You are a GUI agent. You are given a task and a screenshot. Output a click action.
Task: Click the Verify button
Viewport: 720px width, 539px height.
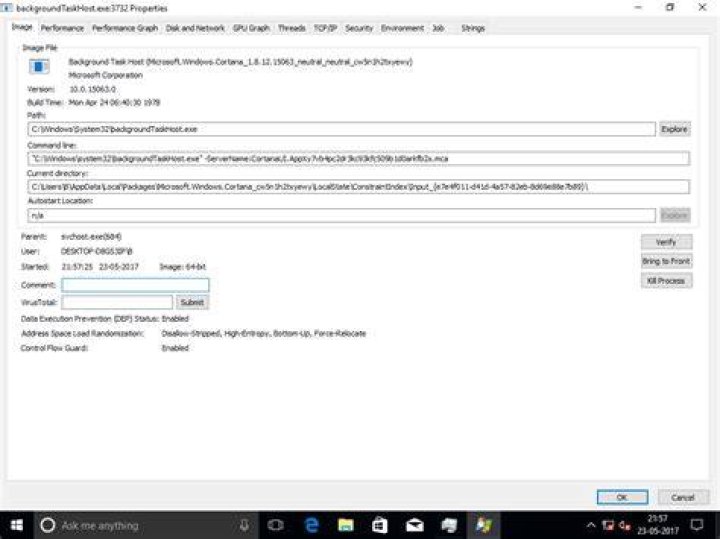[x=666, y=242]
